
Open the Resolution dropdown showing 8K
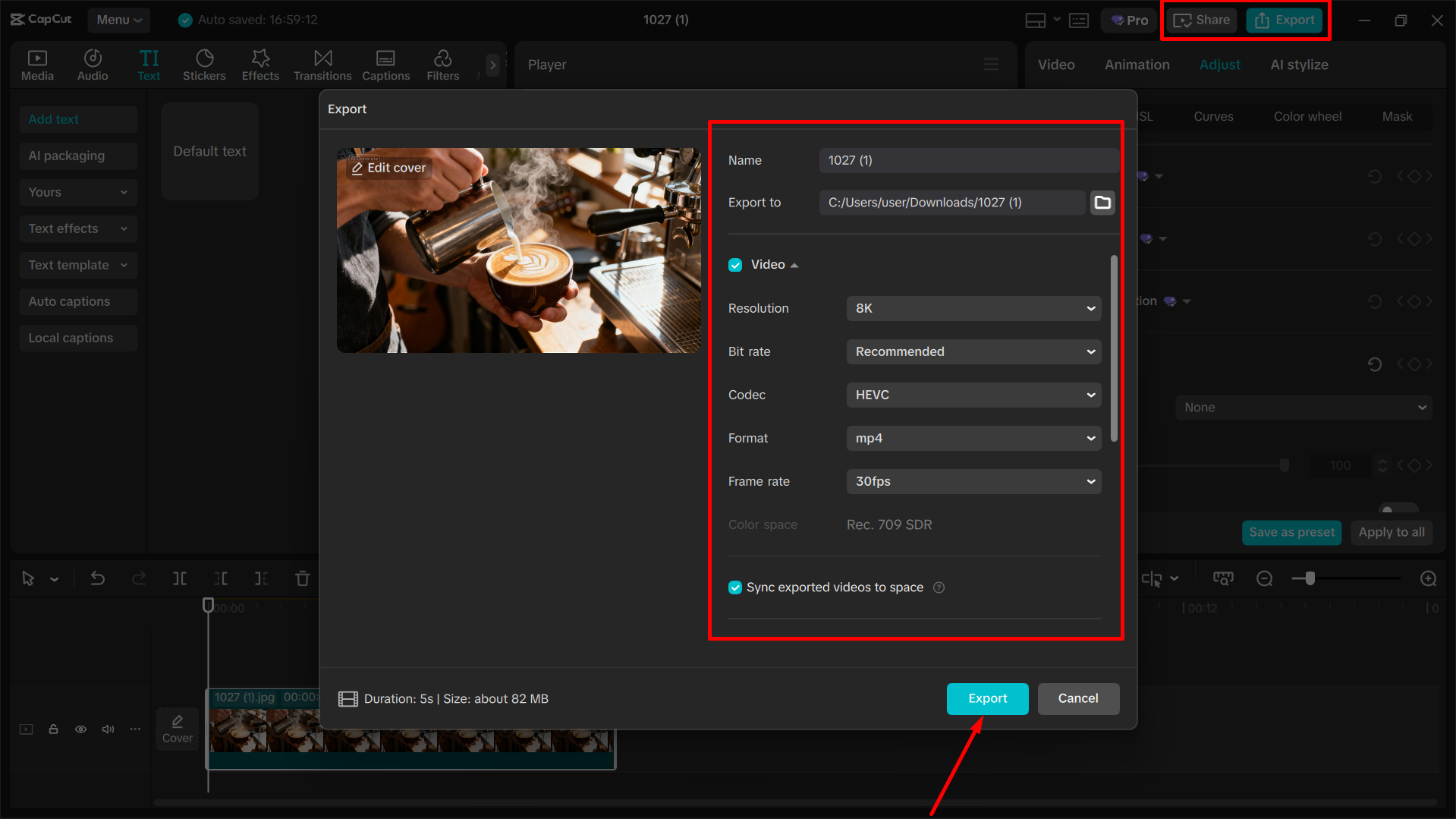click(x=973, y=308)
